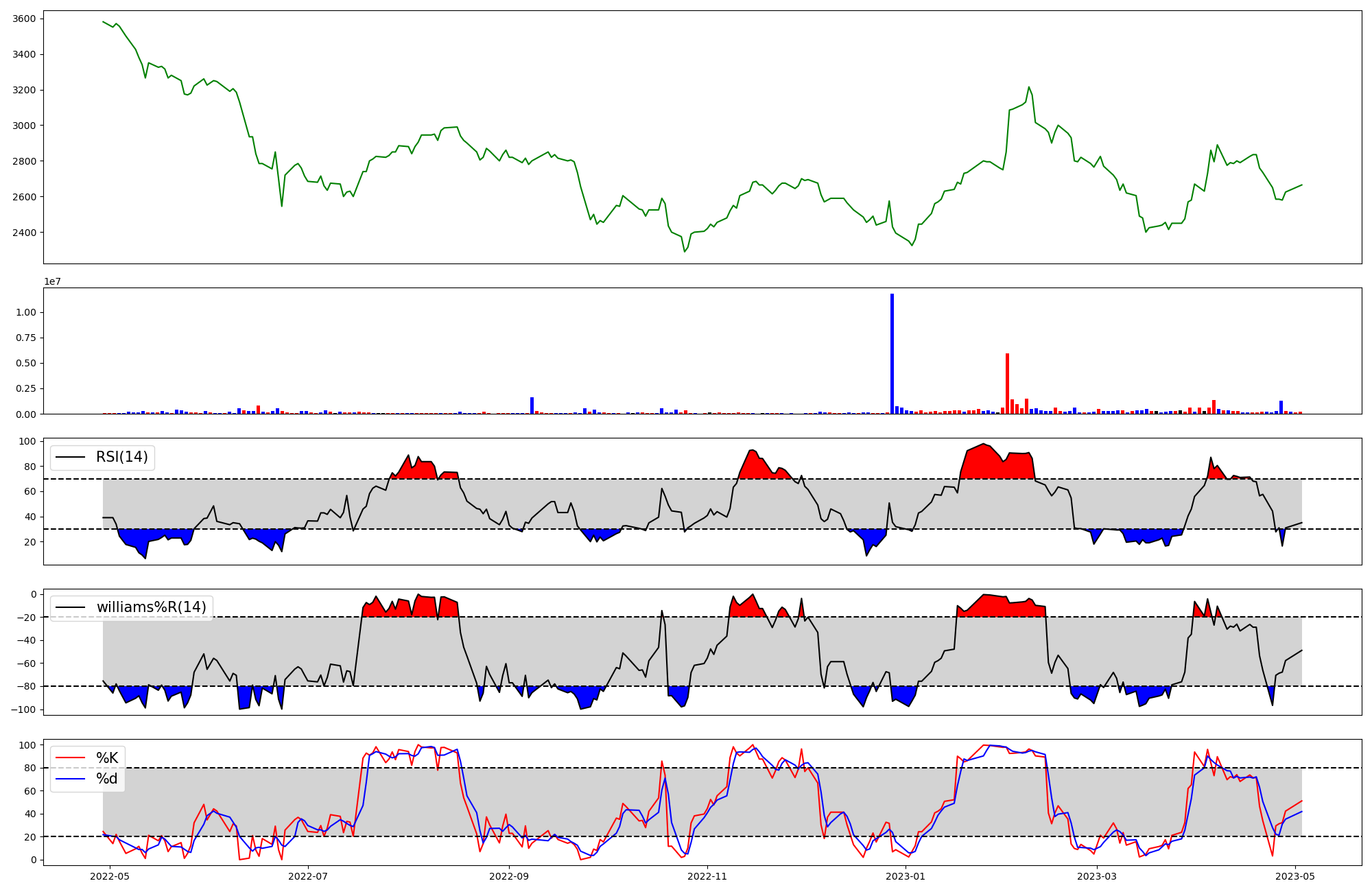Click the 1e7 volume scale label
Image resolution: width=1372 pixels, height=892 pixels.
tap(52, 281)
